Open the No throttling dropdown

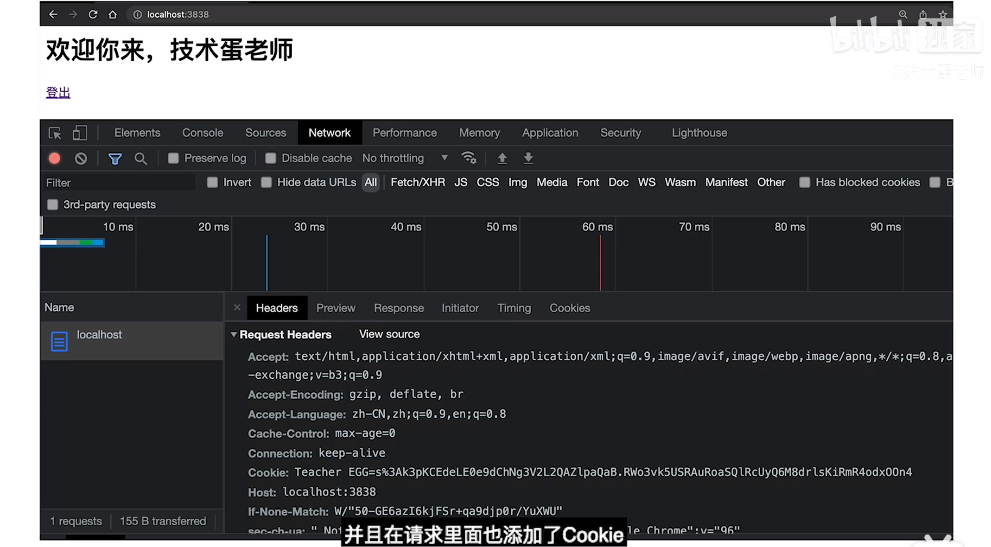404,158
